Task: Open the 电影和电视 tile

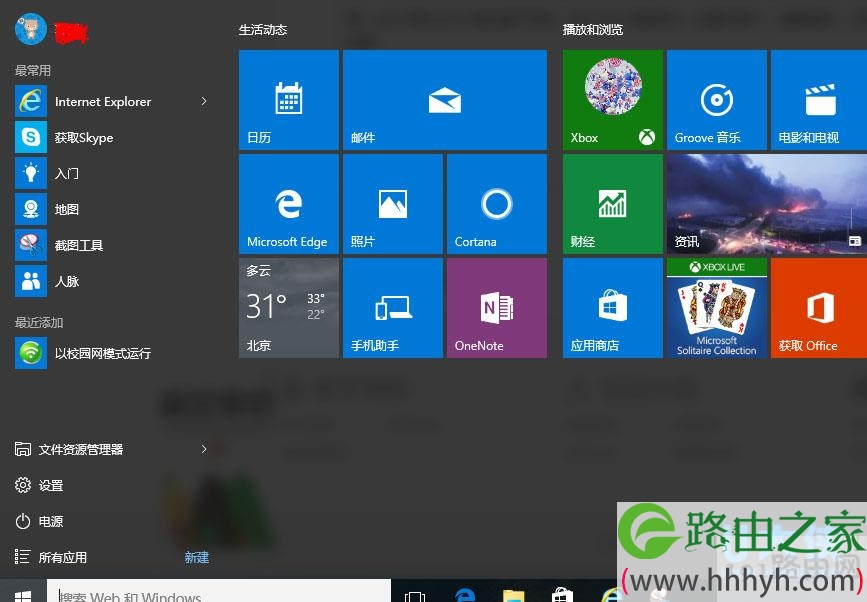Action: [819, 100]
